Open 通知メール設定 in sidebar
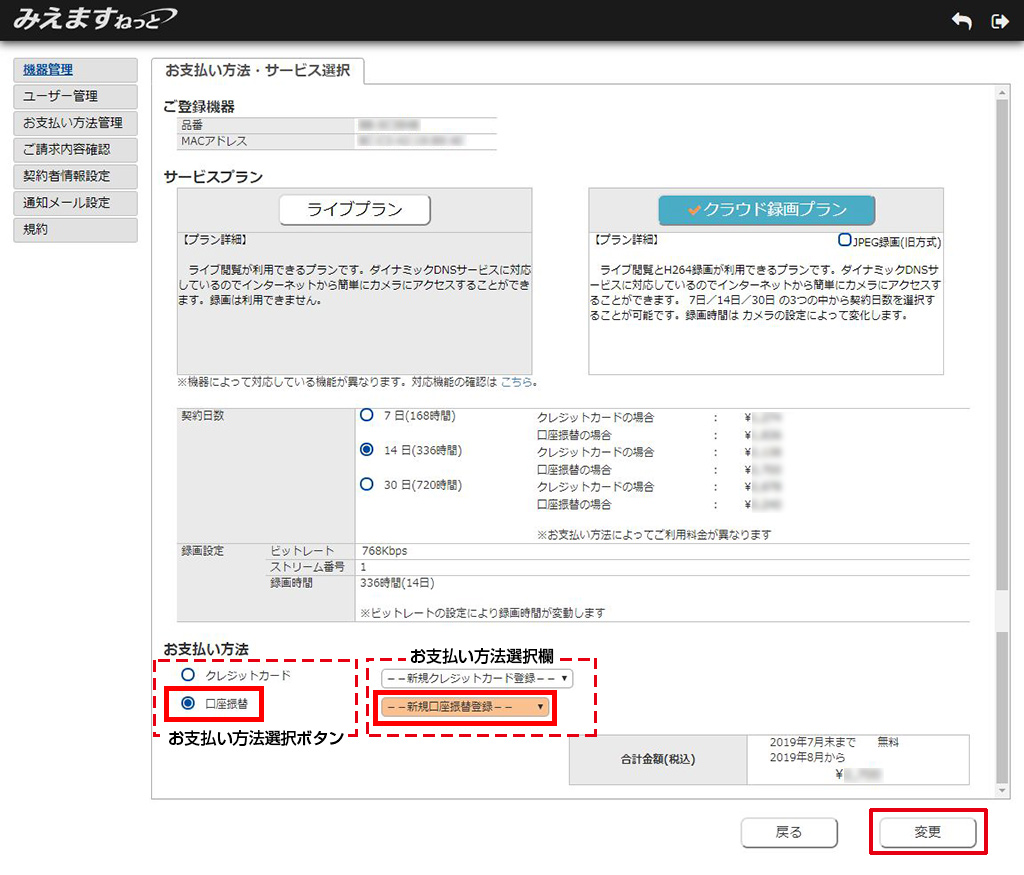This screenshot has height=875, width=1024. pyautogui.click(x=75, y=203)
